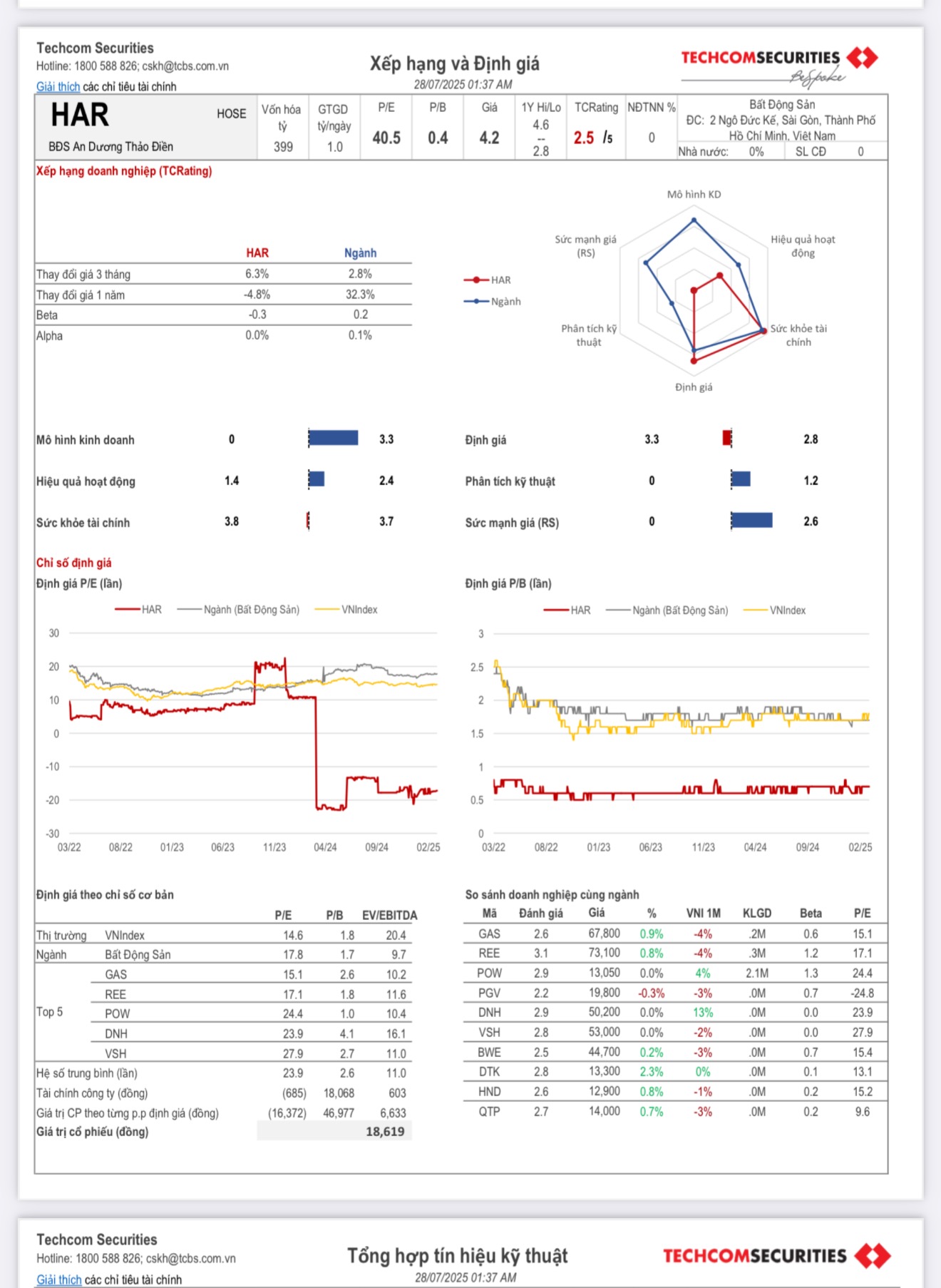The width and height of the screenshot is (941, 1288).
Task: Click the red Định giá score bar
Action: (x=727, y=438)
